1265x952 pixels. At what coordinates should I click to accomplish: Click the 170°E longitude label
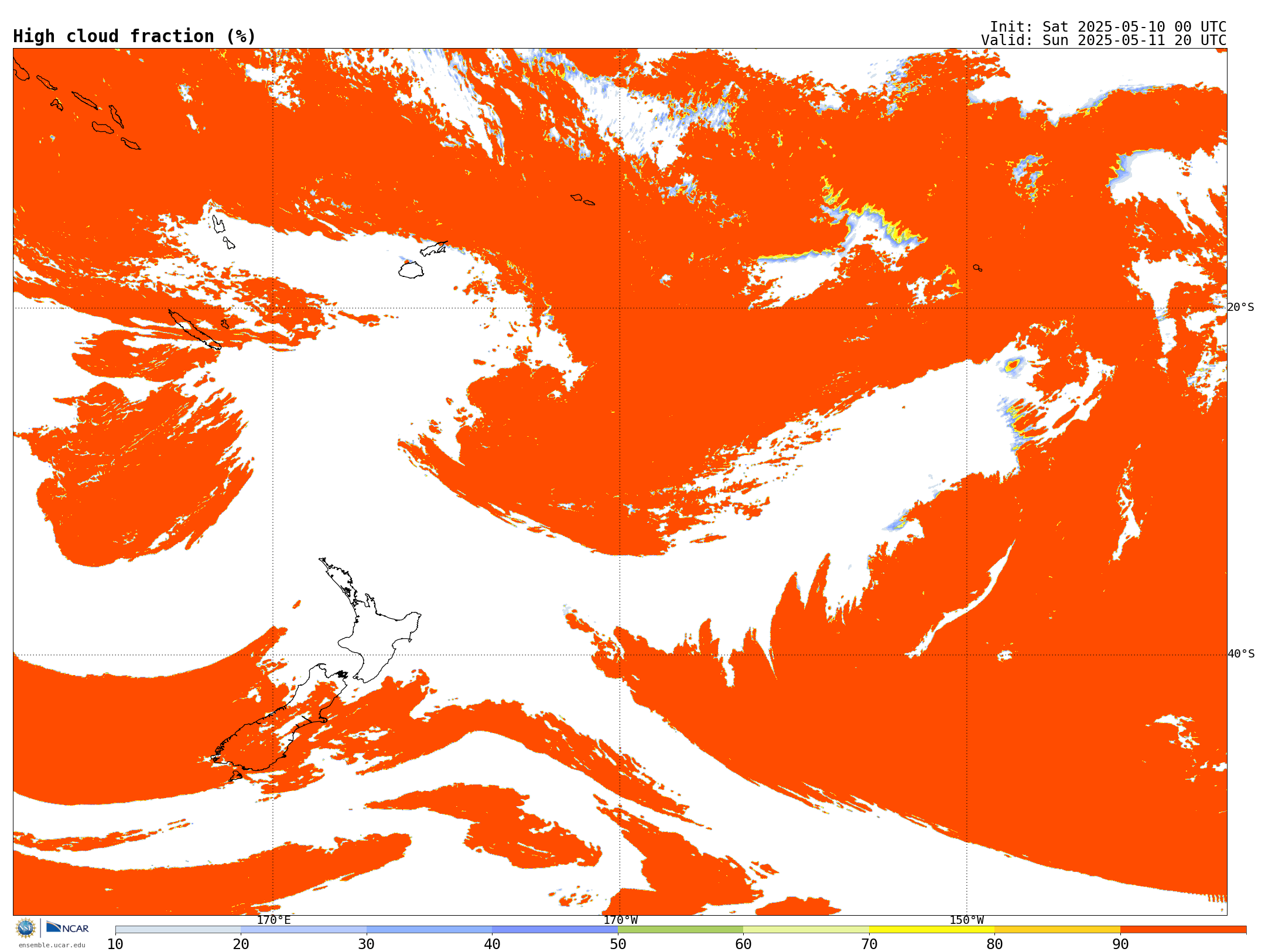click(x=273, y=920)
